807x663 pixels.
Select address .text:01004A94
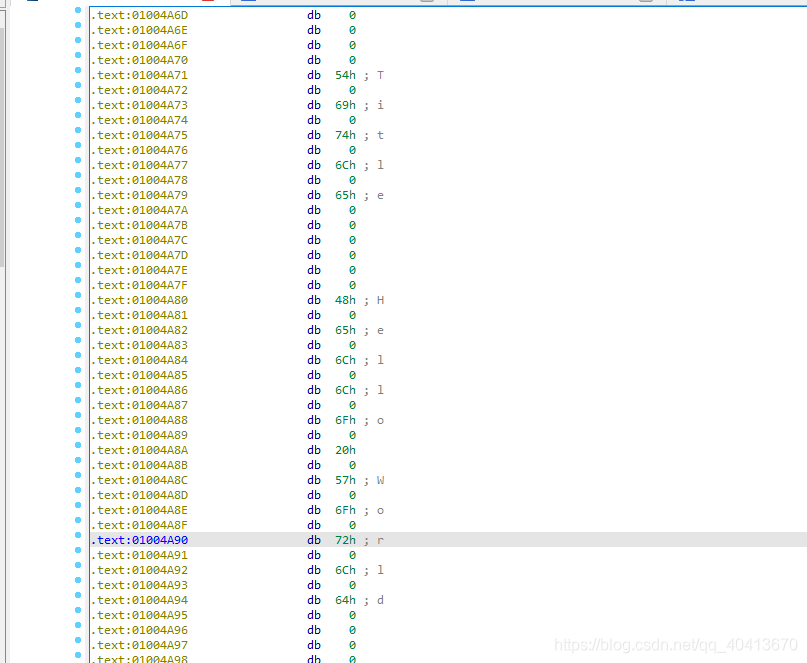[139, 600]
